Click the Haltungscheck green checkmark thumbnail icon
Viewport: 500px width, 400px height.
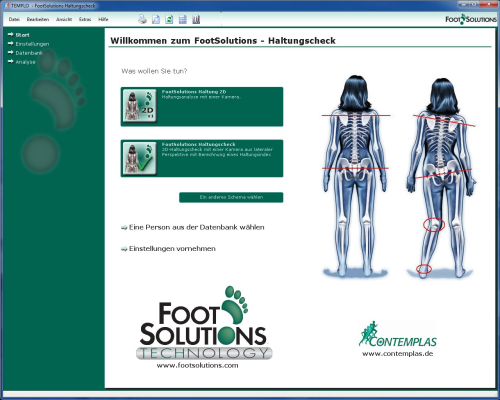(140, 158)
